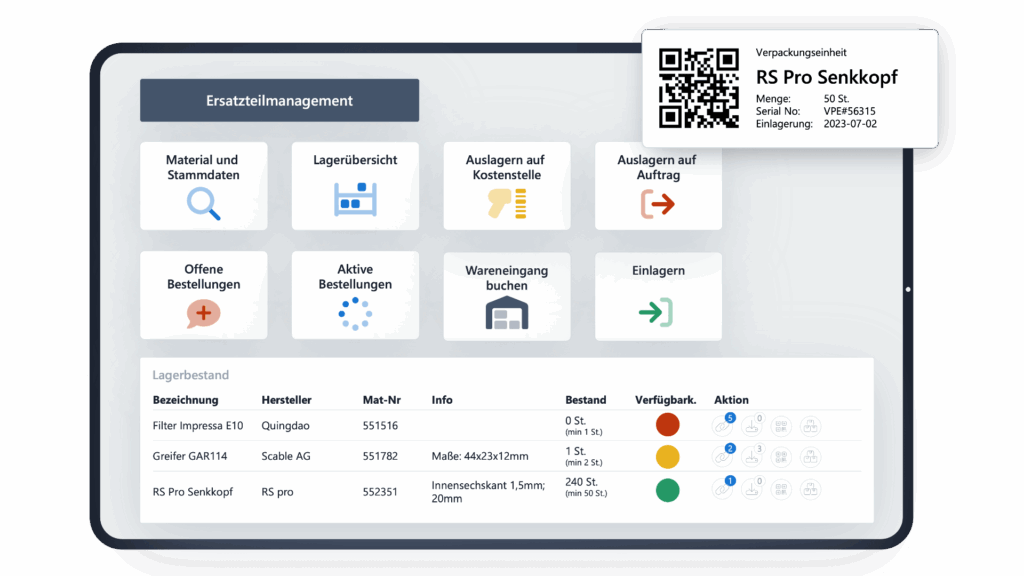
Task: Sort by the Hersteller column header
Action: click(287, 399)
